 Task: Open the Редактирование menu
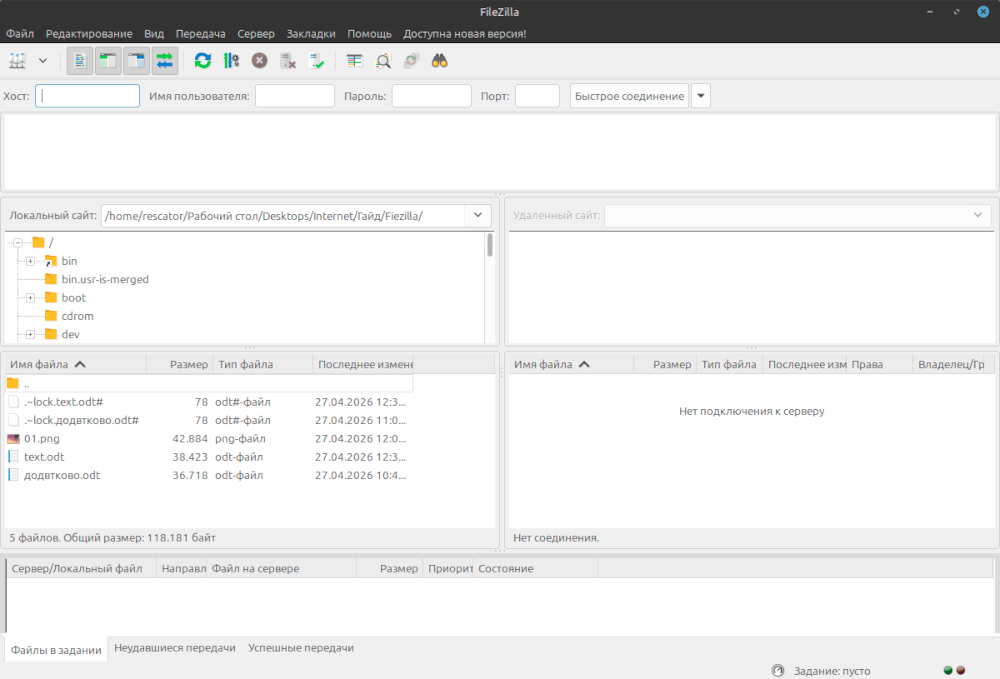coord(89,34)
